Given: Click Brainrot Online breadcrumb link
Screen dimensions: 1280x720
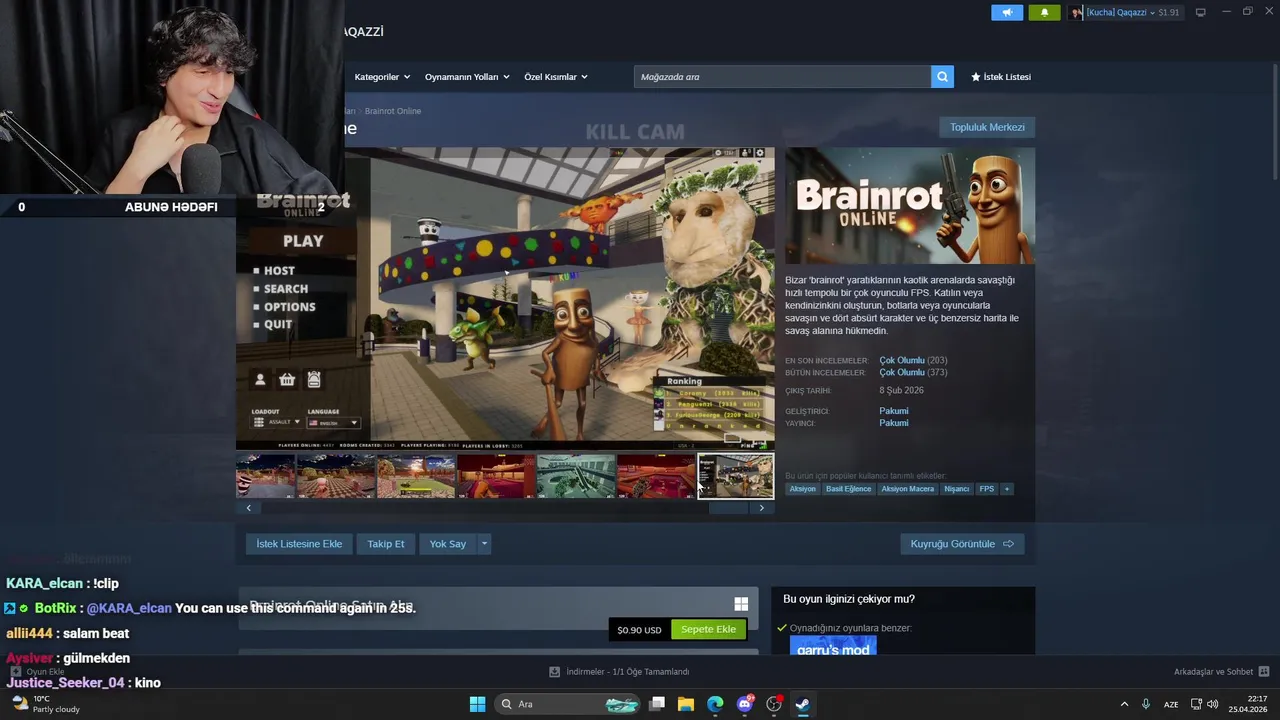Looking at the screenshot, I should 393,111.
